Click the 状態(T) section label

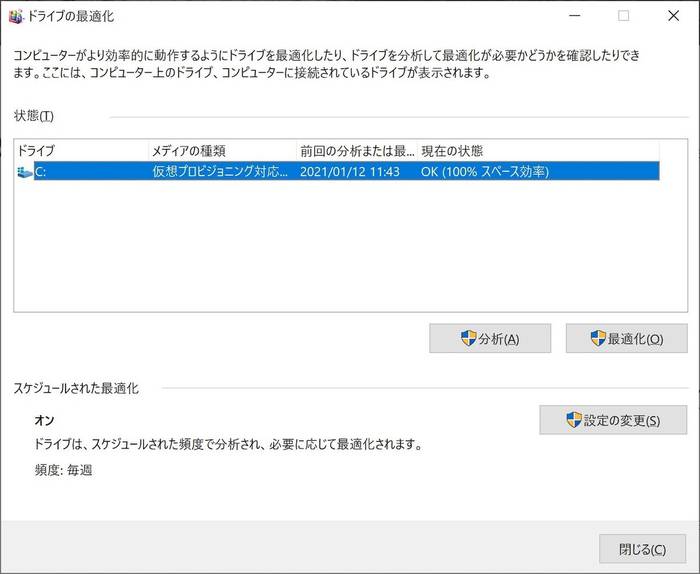pos(34,116)
